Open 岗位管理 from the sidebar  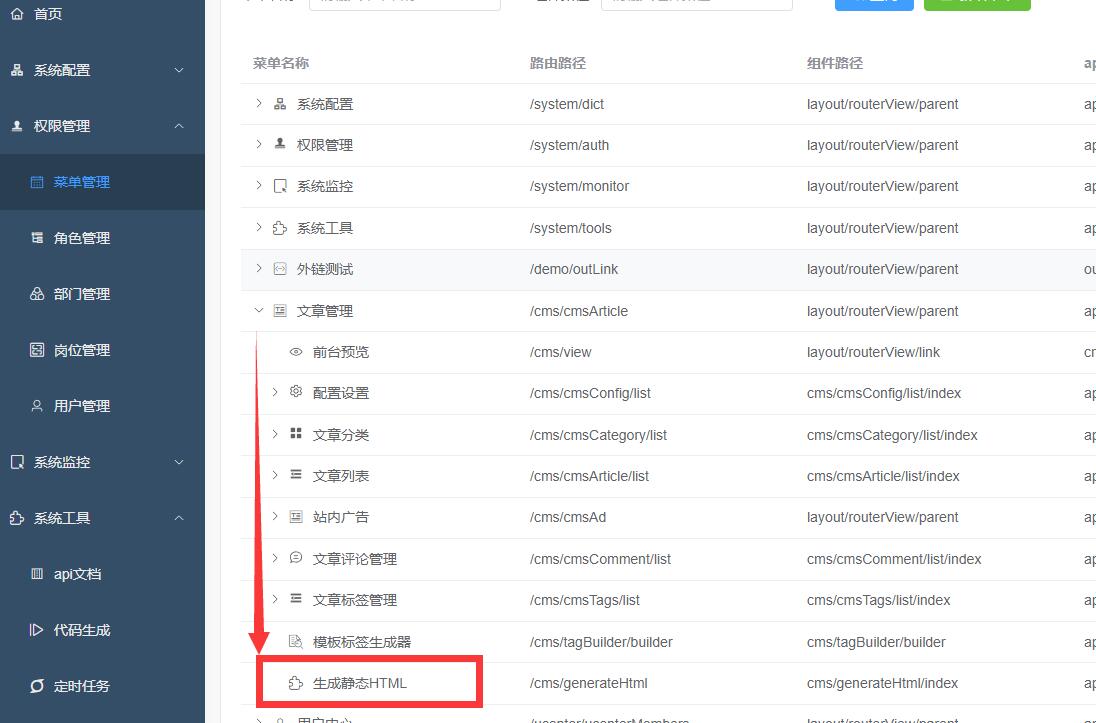tap(81, 350)
